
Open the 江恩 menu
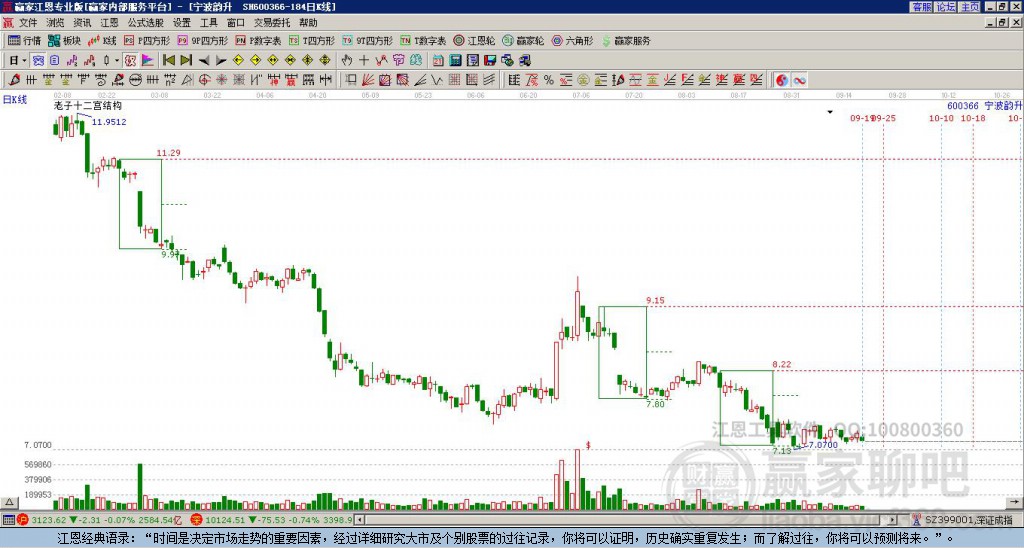coord(110,22)
